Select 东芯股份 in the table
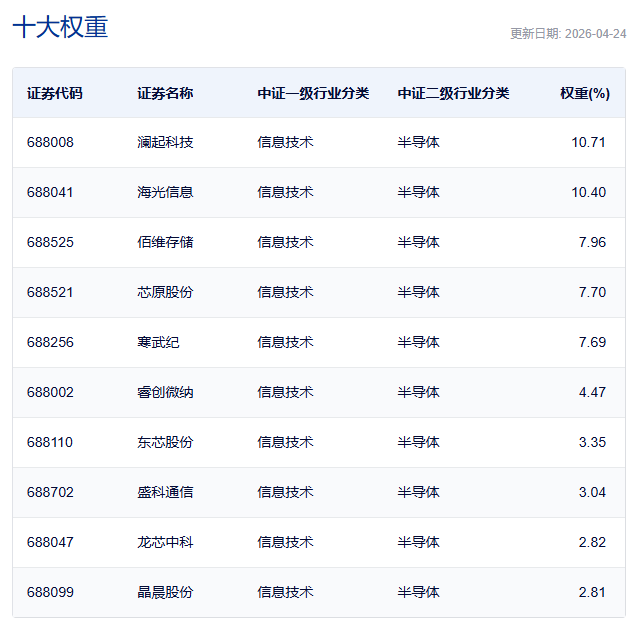The width and height of the screenshot is (640, 632). 165,442
